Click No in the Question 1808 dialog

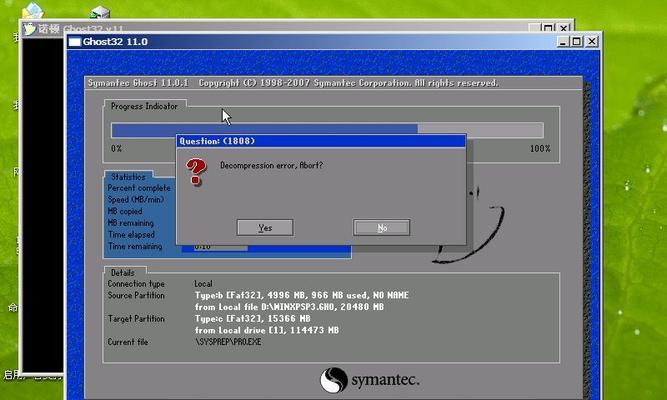pos(382,228)
